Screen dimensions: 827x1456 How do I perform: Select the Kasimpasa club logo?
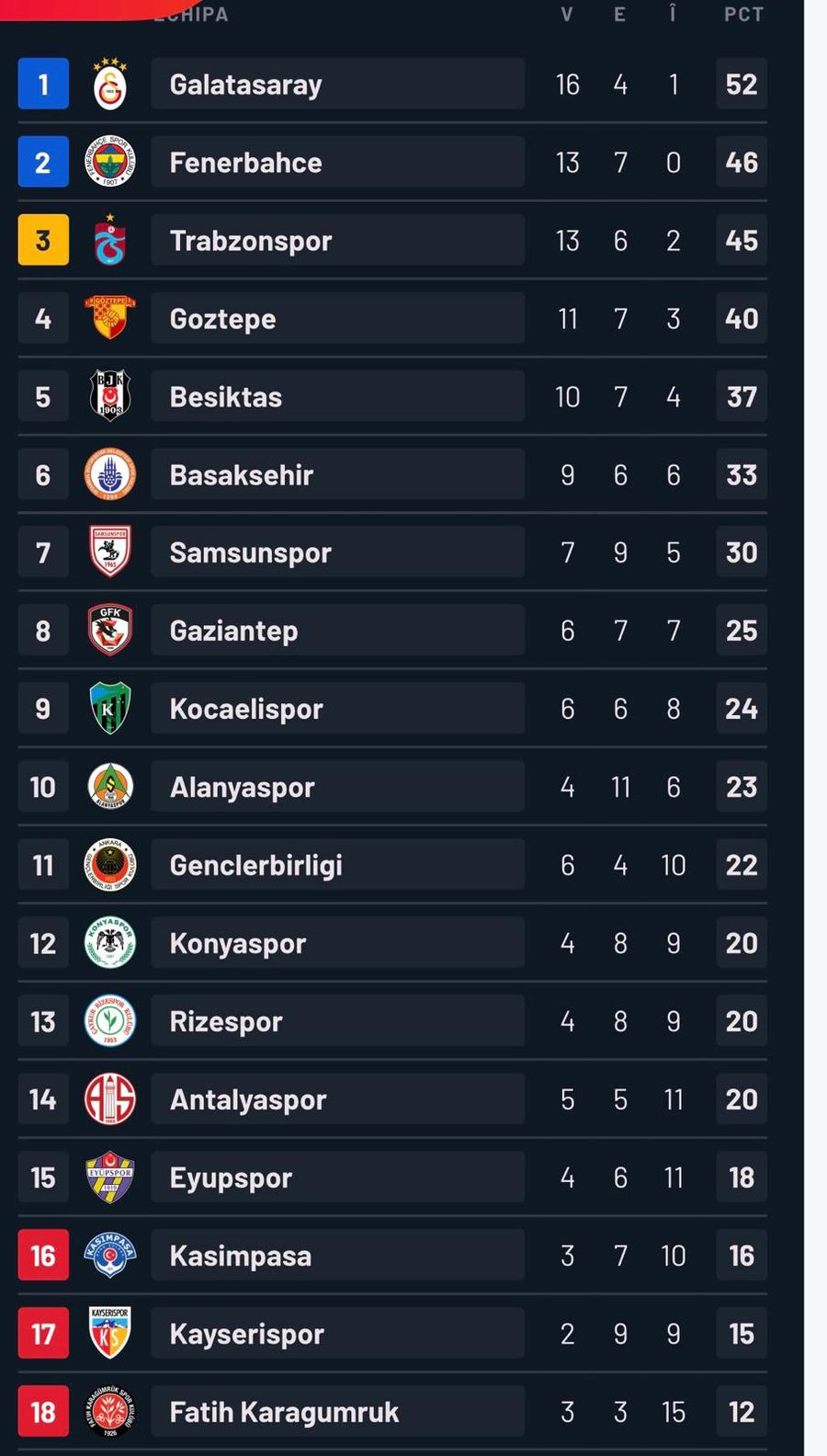pos(109,1255)
